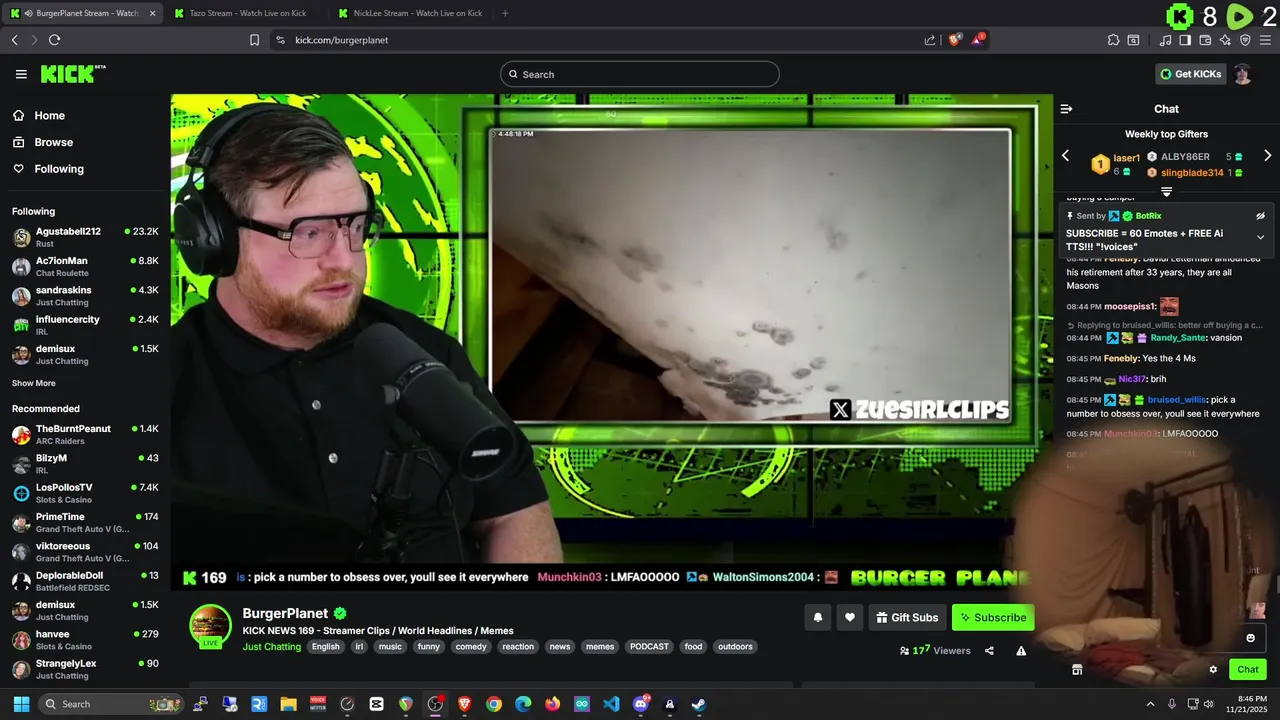The height and width of the screenshot is (720, 1280).
Task: Open BurgerPlanet channel avatar
Action: pyautogui.click(x=210, y=627)
